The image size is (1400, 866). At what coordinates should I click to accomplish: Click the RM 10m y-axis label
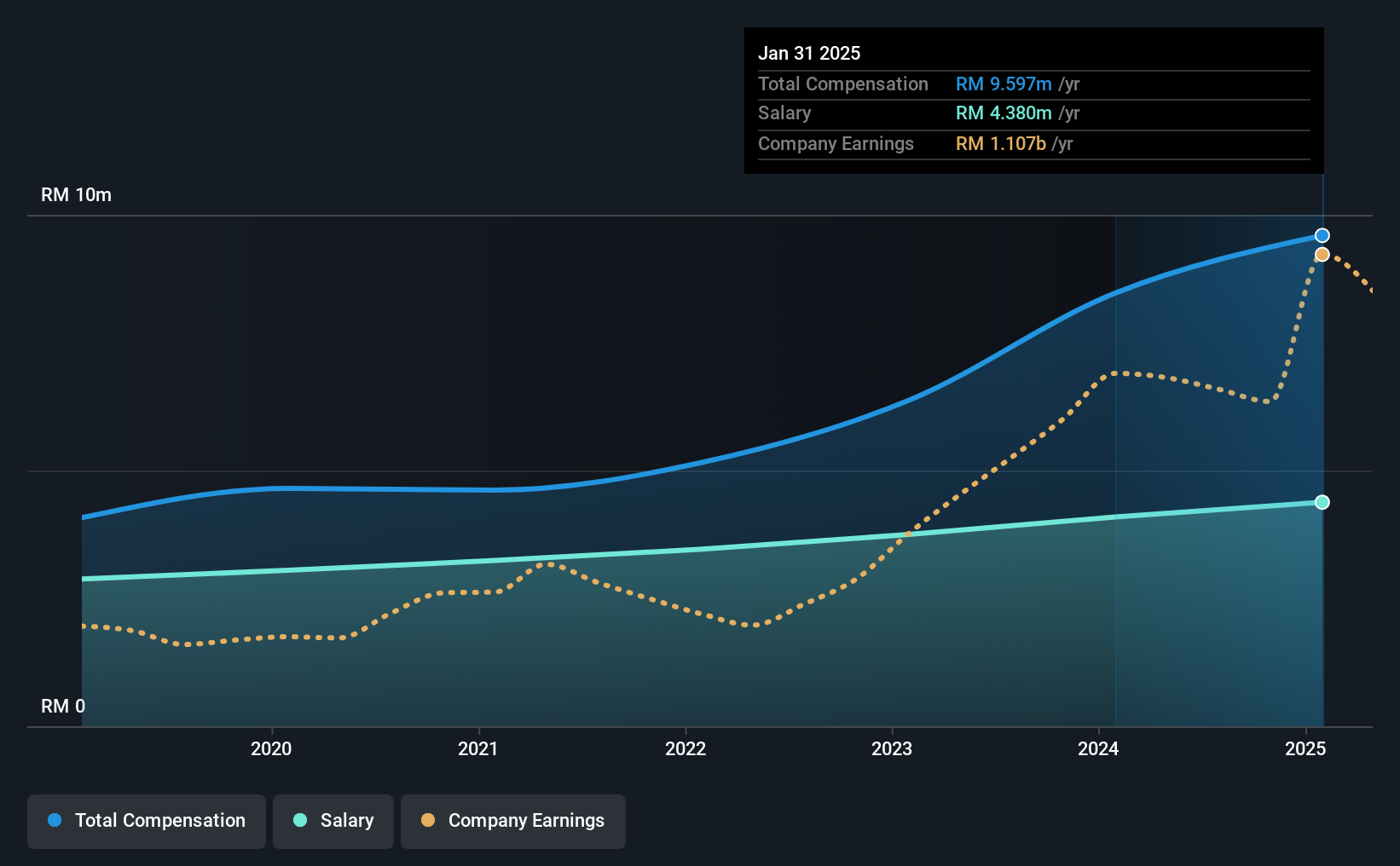(x=76, y=194)
